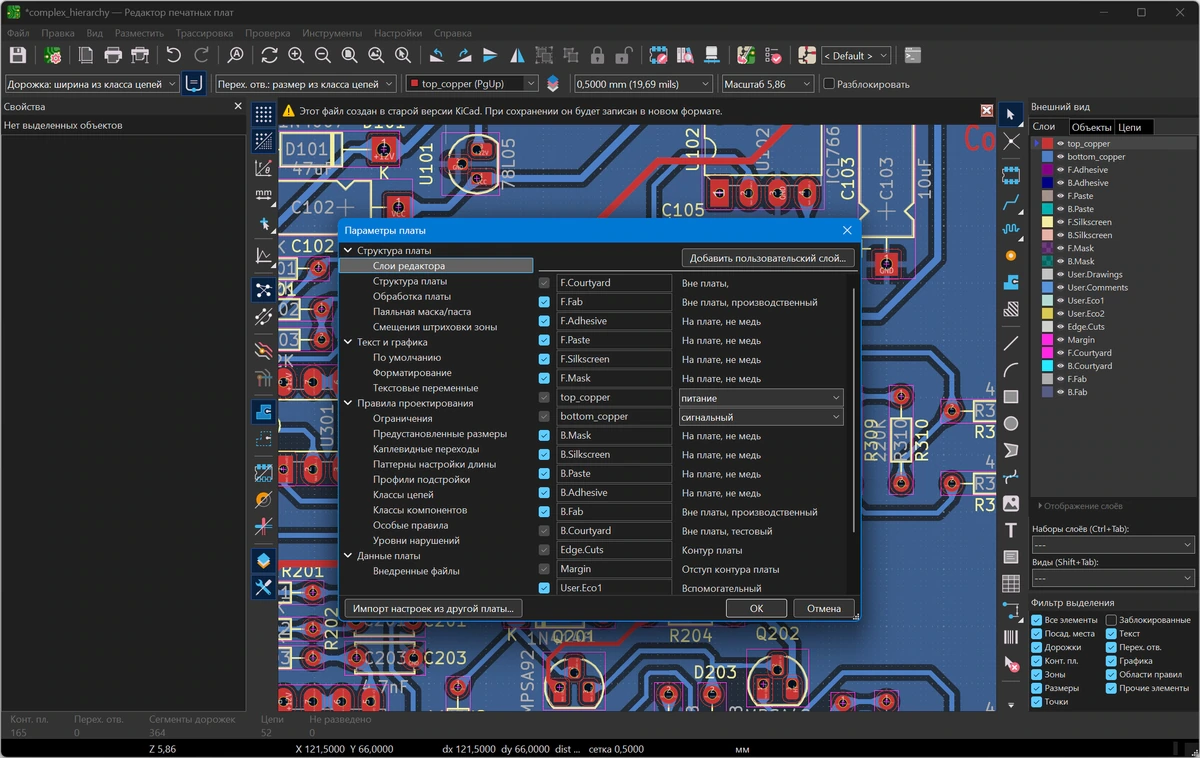
Task: Click the Unlock open padlock icon
Action: [624, 56]
